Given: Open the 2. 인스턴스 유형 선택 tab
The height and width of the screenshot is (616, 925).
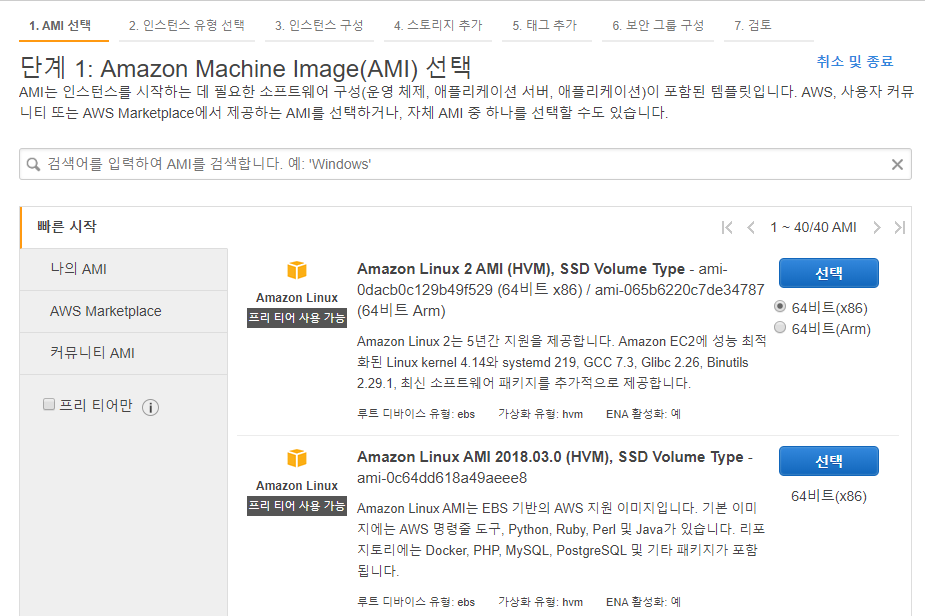Looking at the screenshot, I should tap(186, 26).
